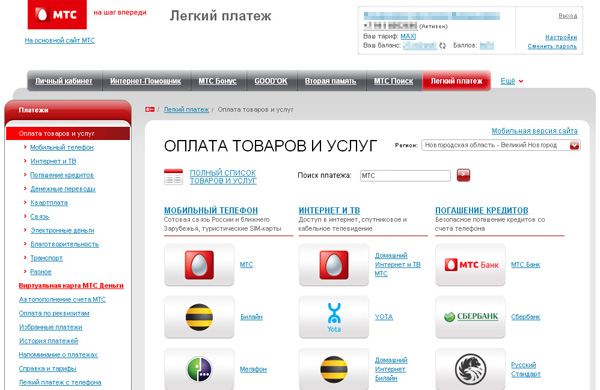The height and width of the screenshot is (390, 600).
Task: Open the Вторая память tab
Action: point(330,81)
